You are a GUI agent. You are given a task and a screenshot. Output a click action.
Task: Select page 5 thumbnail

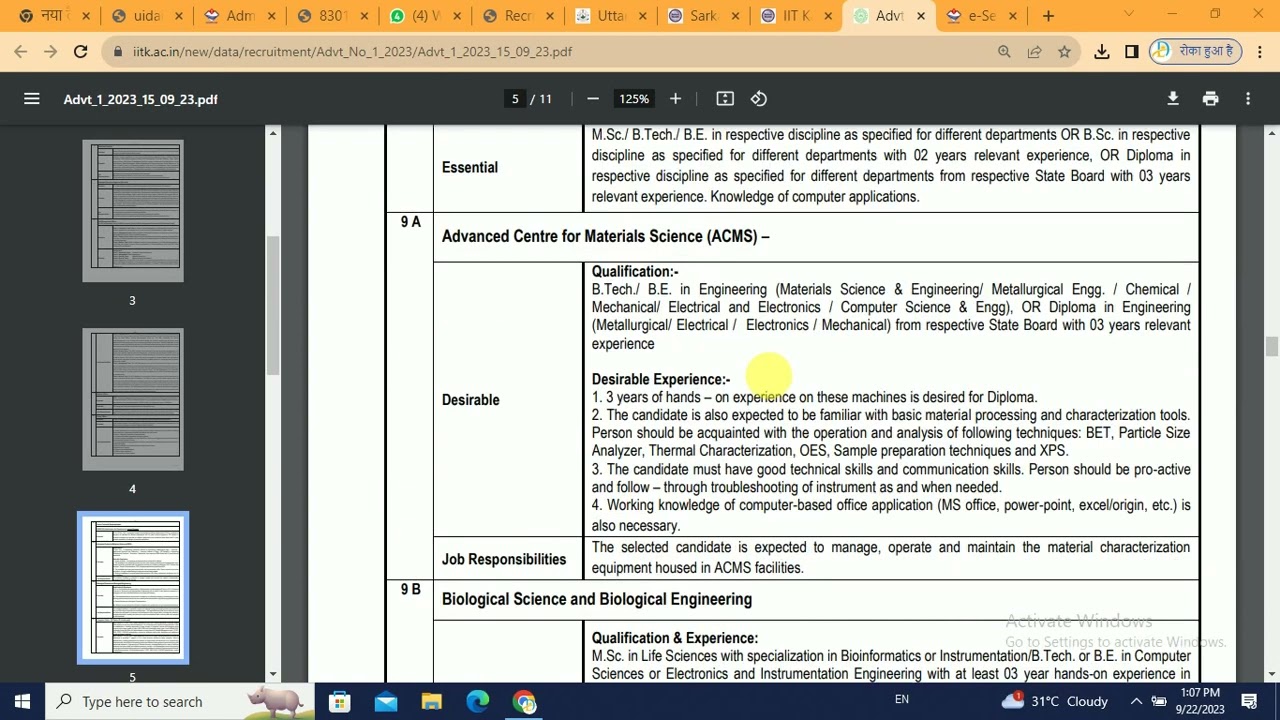(x=133, y=588)
